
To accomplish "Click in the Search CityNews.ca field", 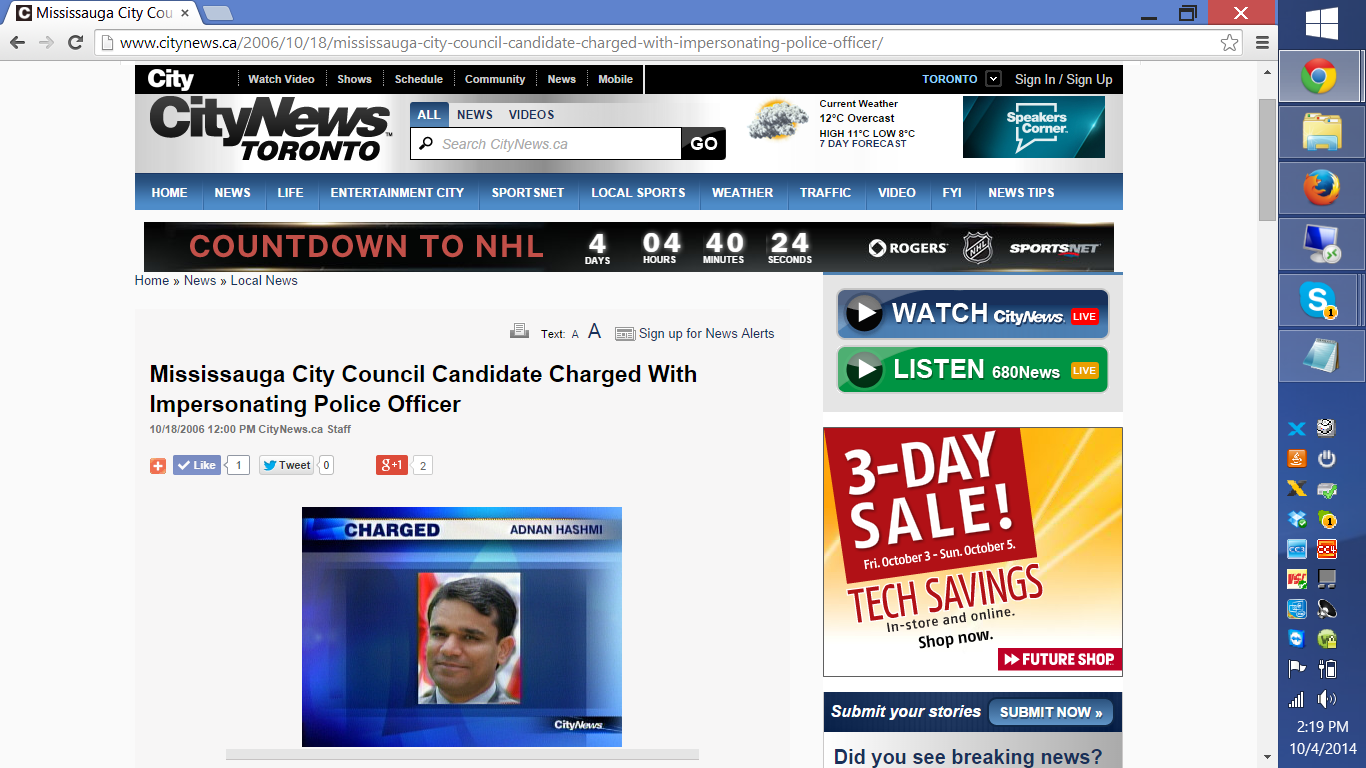I will click(546, 143).
